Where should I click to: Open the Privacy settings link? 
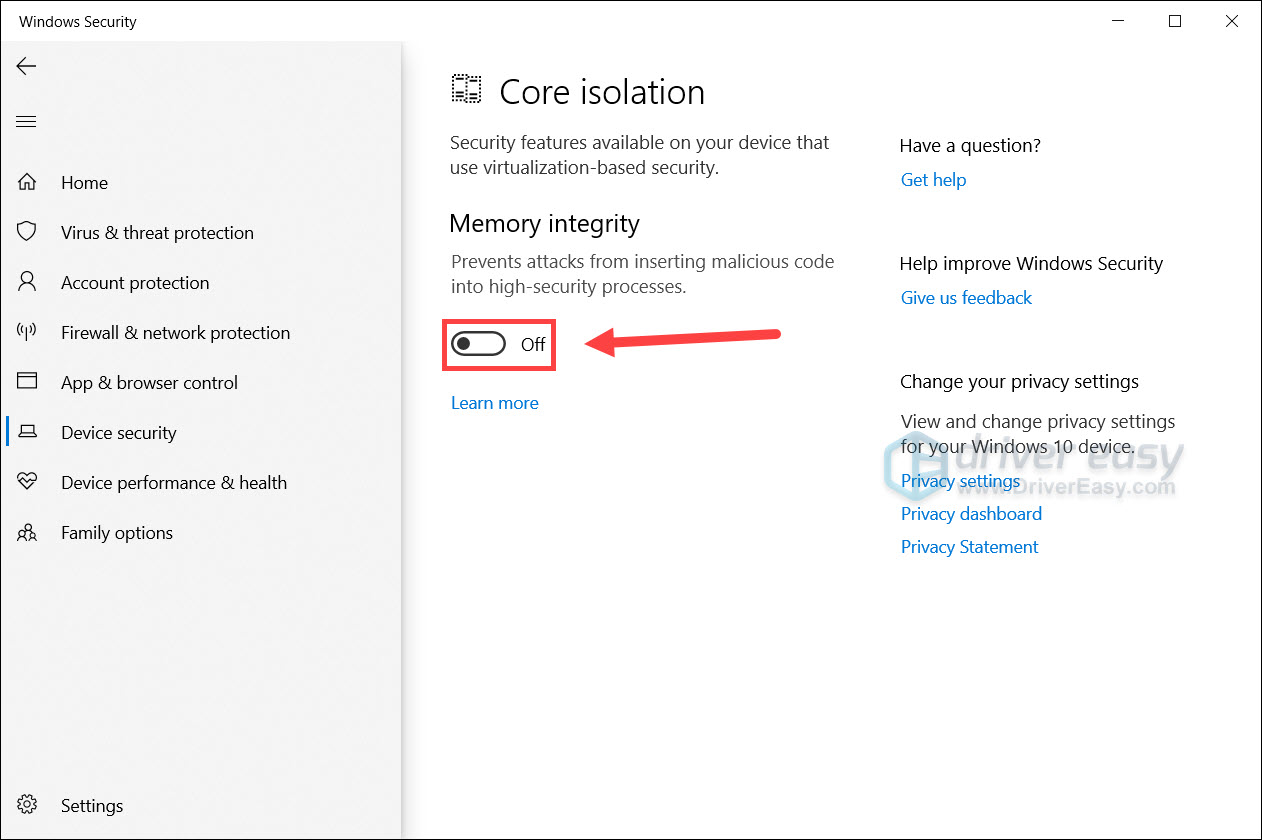(x=960, y=481)
